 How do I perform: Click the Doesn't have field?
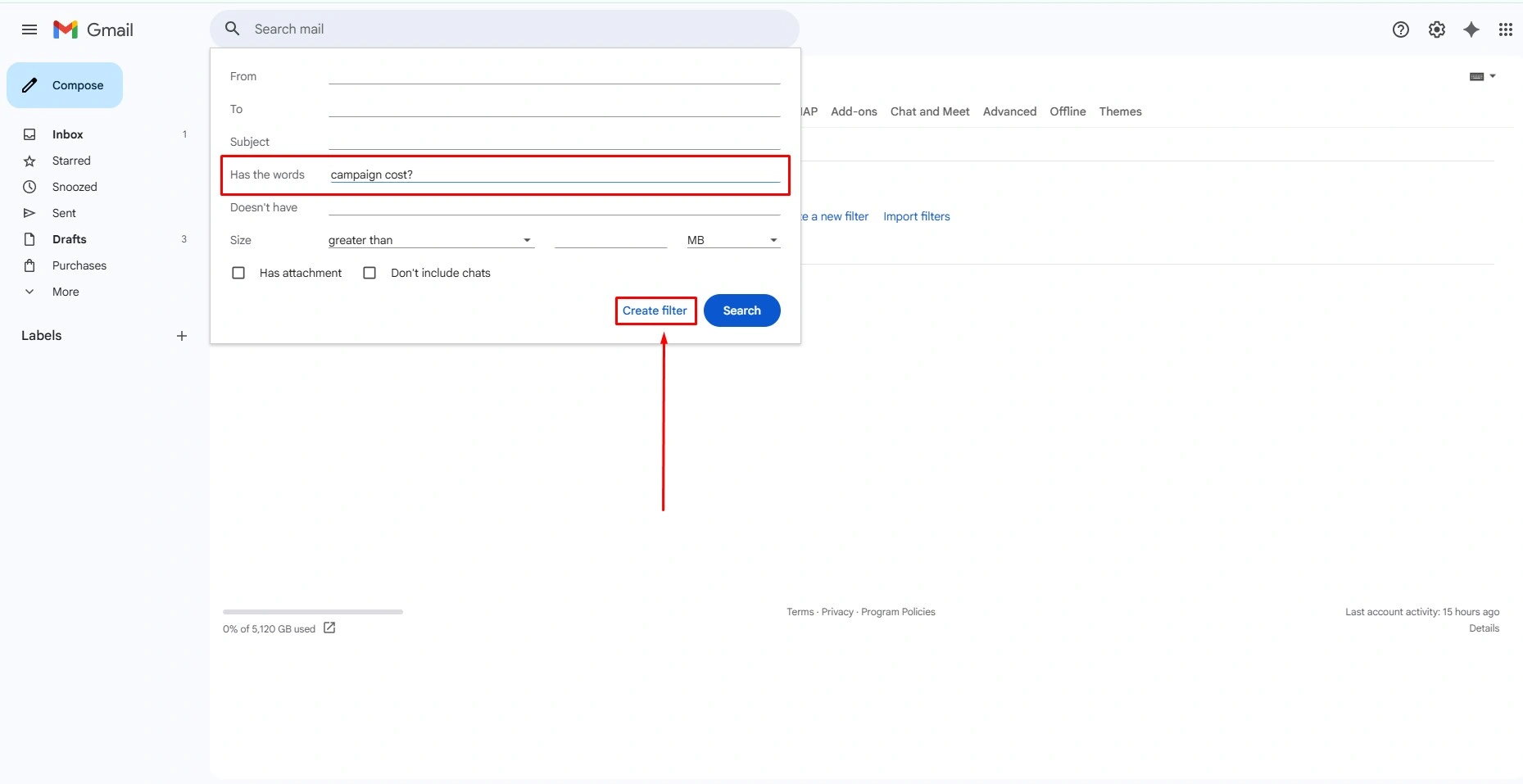[x=554, y=206]
